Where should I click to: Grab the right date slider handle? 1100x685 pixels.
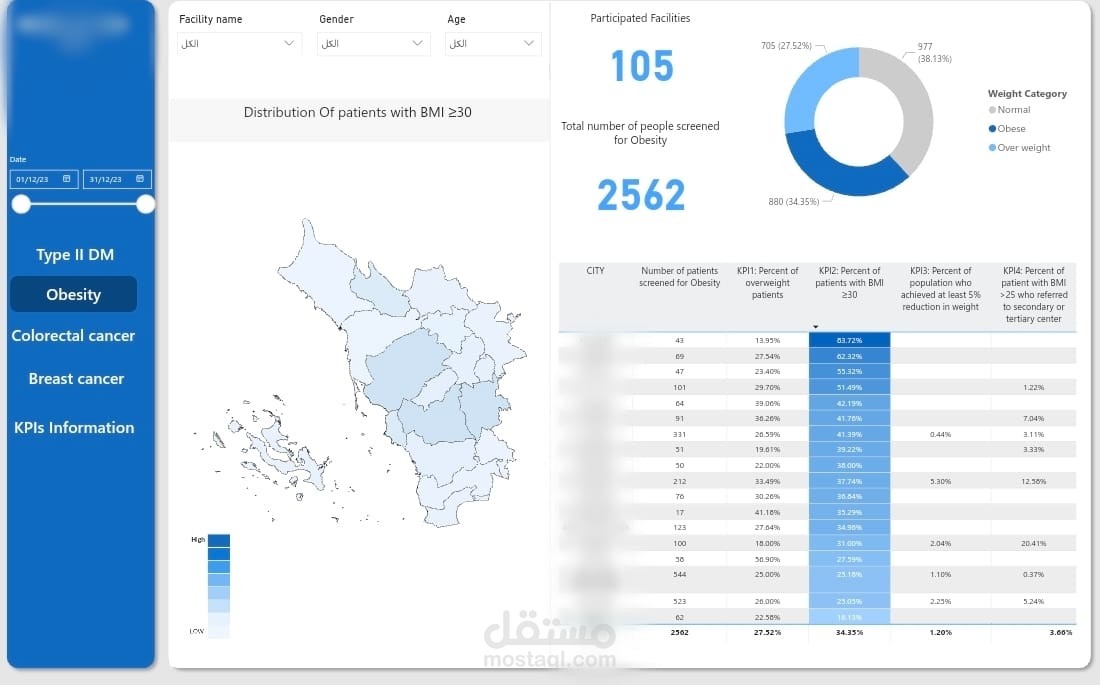[x=145, y=204]
